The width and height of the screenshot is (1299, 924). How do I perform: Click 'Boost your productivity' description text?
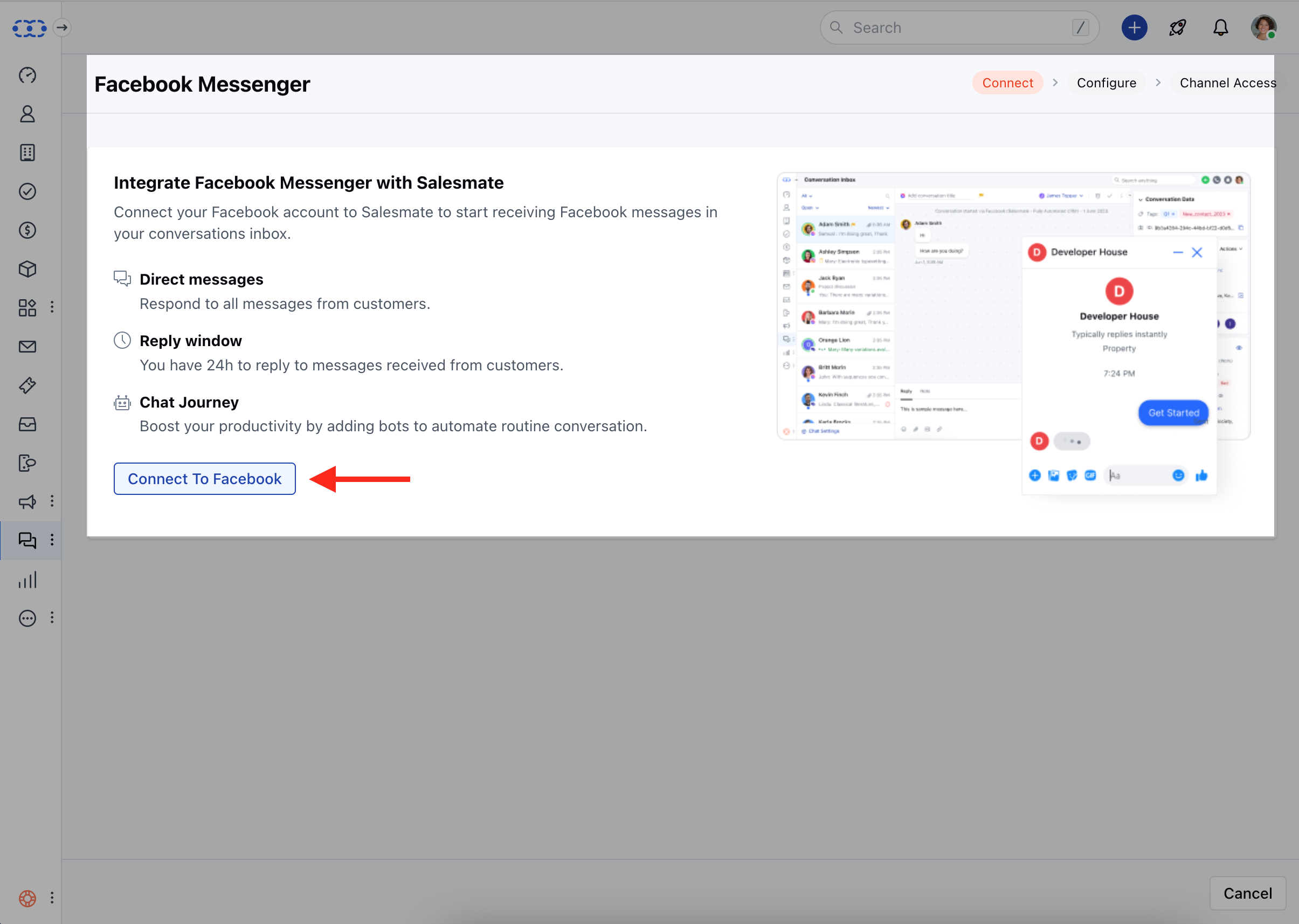(x=393, y=426)
